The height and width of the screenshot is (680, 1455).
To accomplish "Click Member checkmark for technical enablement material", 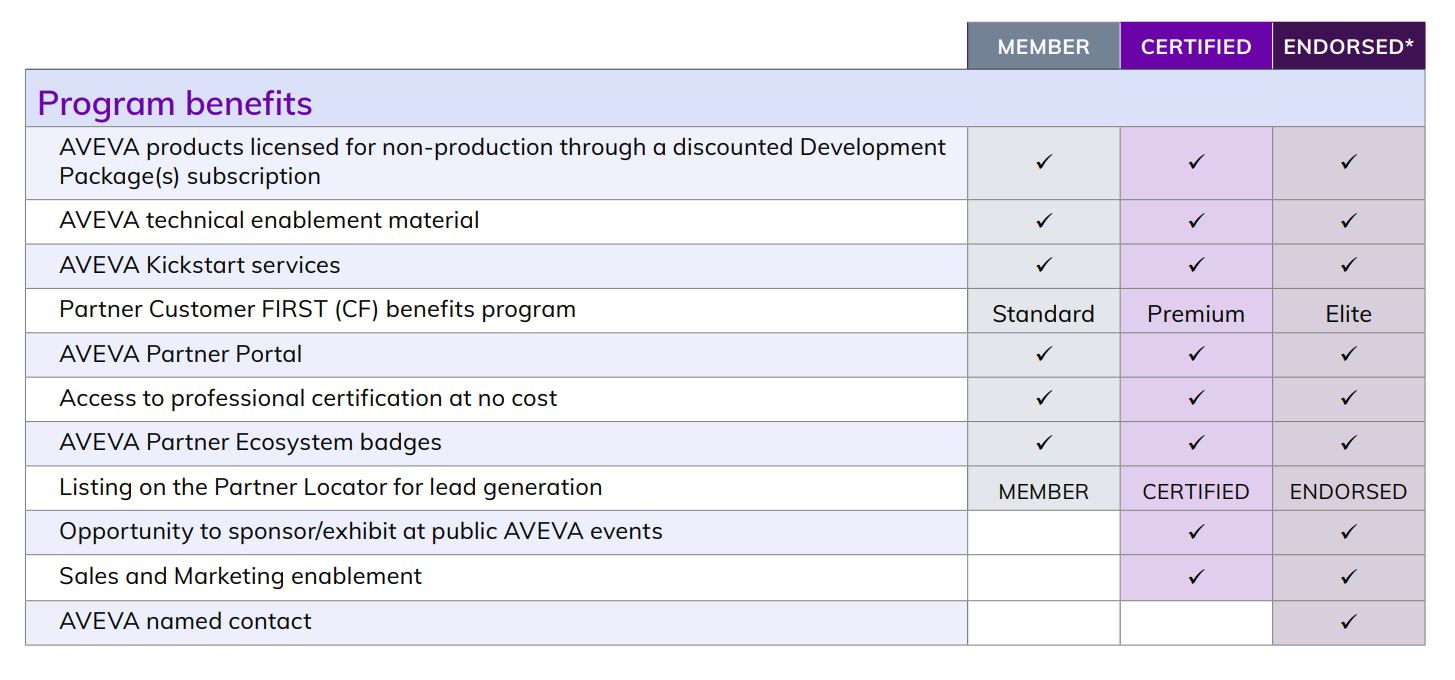I will pyautogui.click(x=1044, y=221).
